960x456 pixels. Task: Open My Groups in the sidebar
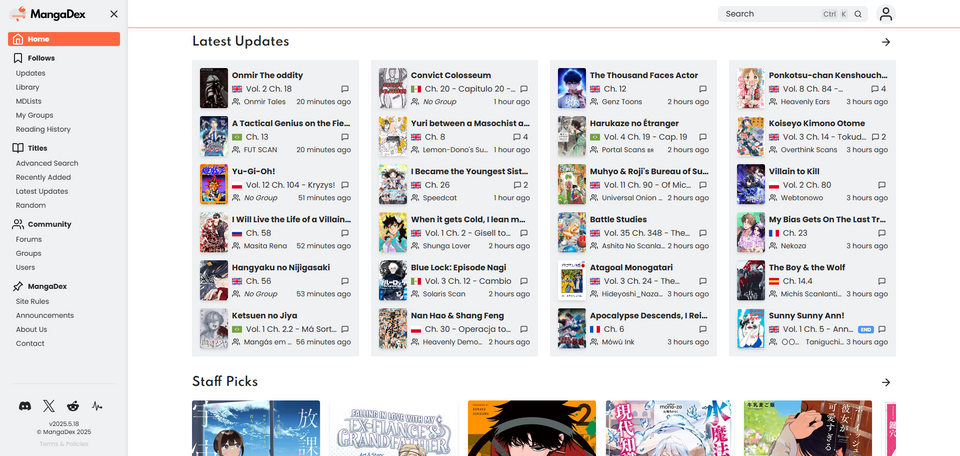click(x=34, y=116)
